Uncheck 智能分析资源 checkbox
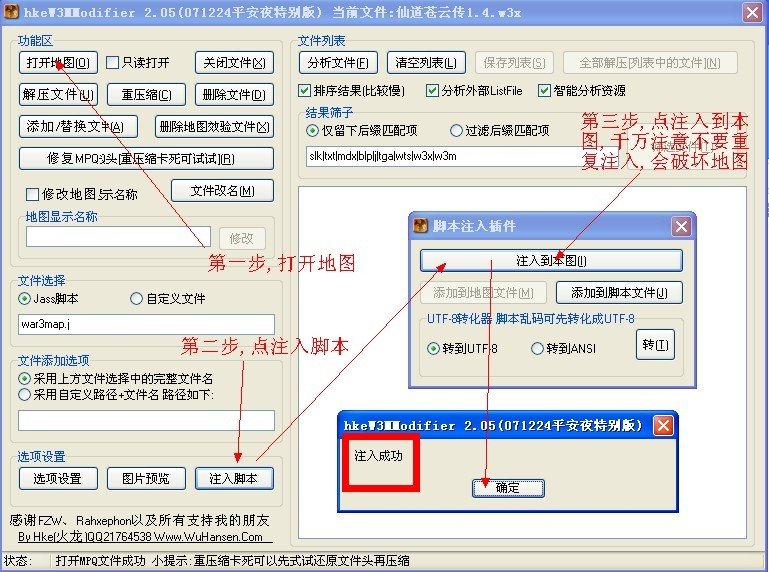The image size is (769, 572). pos(544,91)
